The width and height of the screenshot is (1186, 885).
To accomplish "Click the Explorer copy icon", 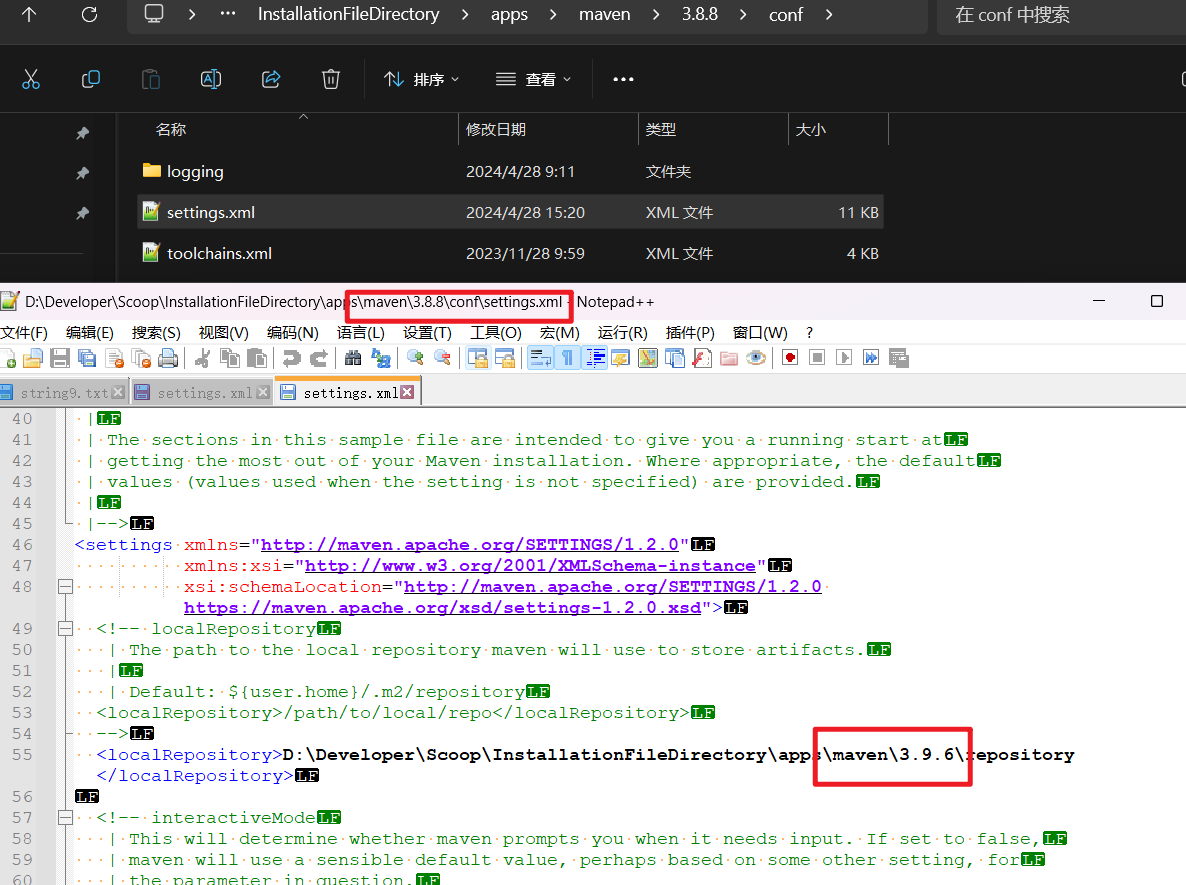I will 91,79.
